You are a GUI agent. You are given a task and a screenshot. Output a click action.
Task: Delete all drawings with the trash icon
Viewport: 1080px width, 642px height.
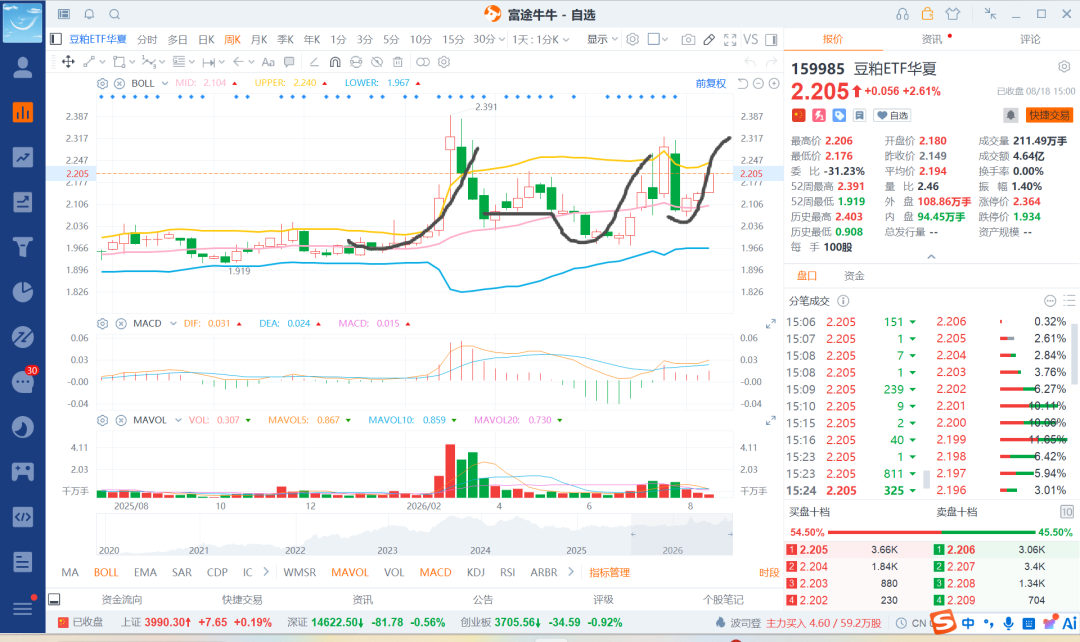pos(397,62)
